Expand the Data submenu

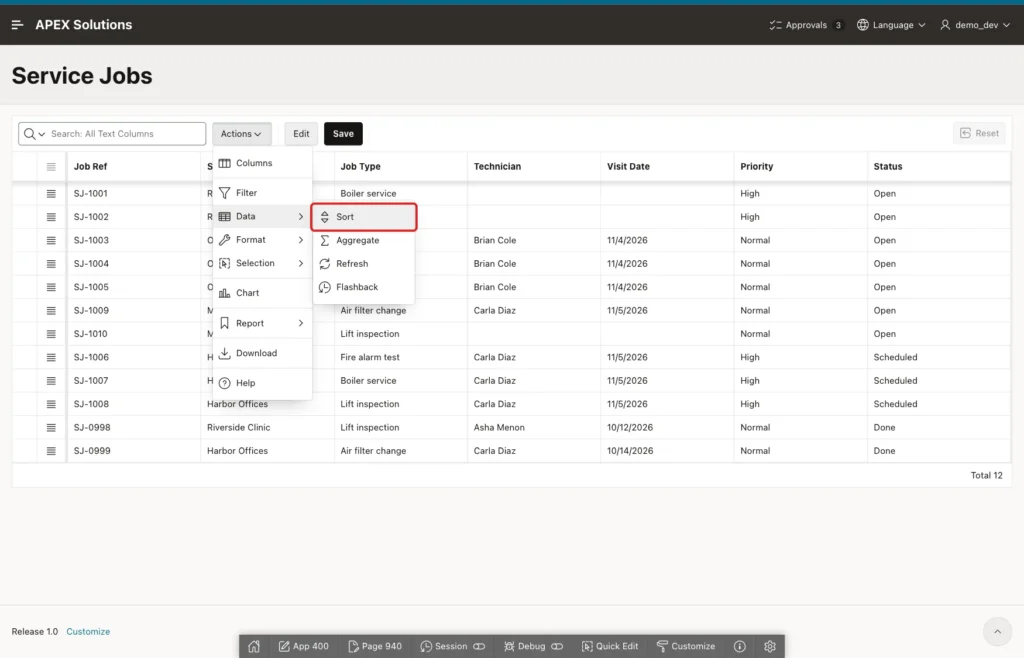(262, 216)
